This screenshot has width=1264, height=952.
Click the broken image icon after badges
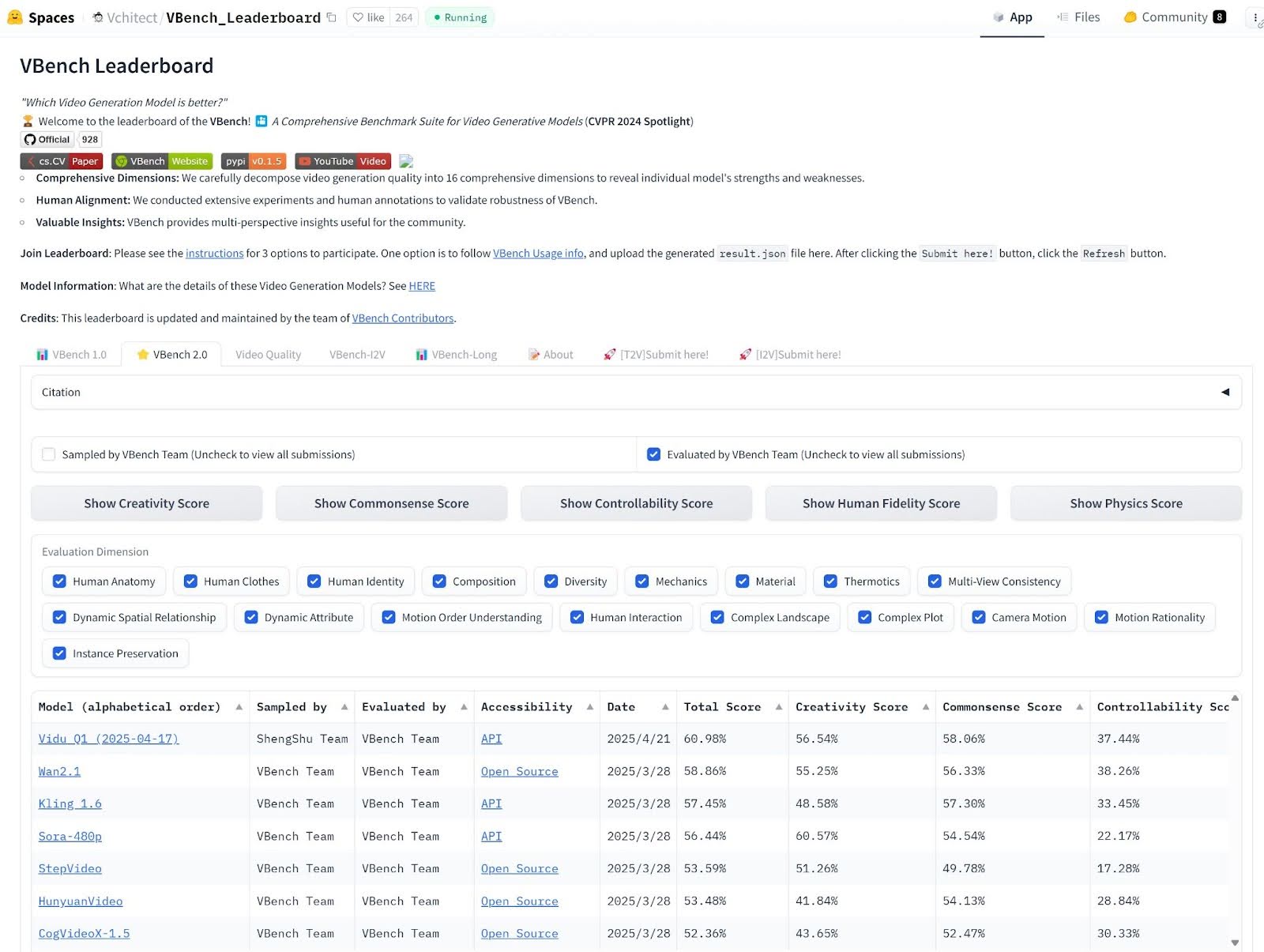[406, 161]
